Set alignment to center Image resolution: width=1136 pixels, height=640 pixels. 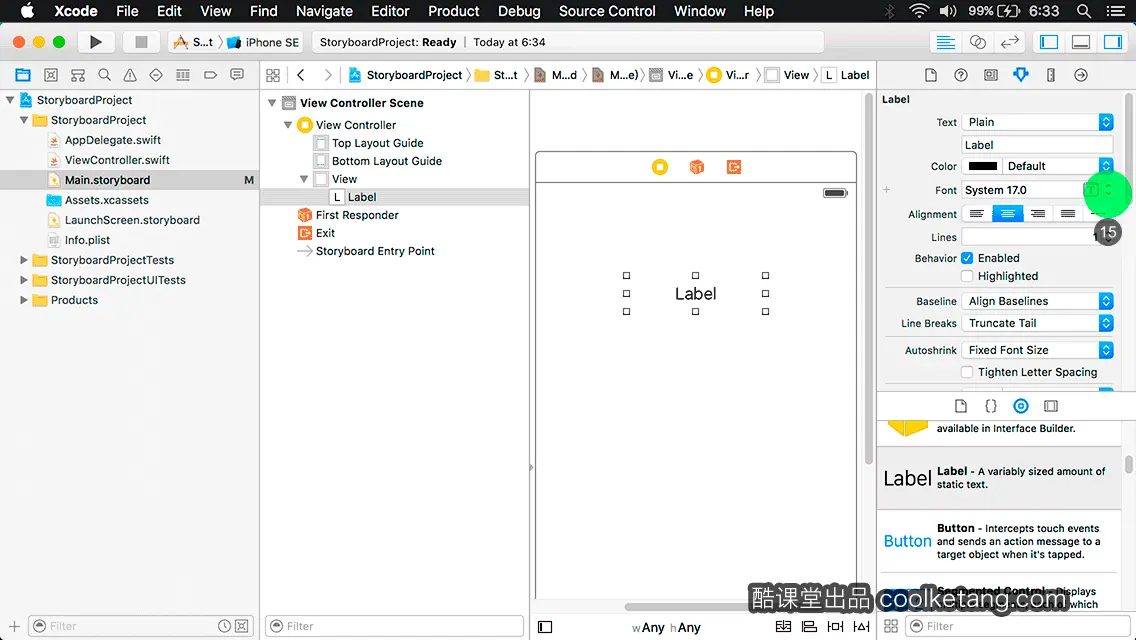click(1007, 214)
